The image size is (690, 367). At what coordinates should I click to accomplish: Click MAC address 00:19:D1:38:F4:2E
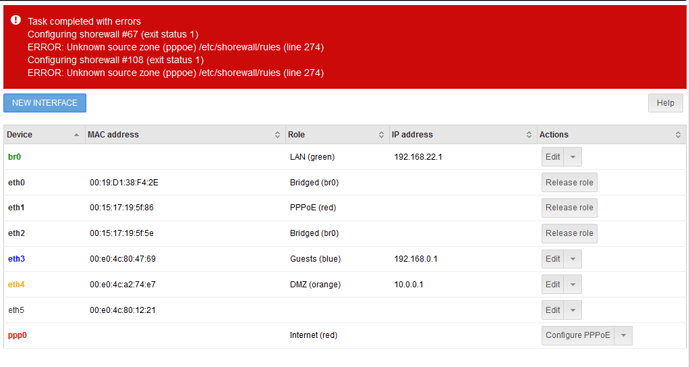coord(124,182)
